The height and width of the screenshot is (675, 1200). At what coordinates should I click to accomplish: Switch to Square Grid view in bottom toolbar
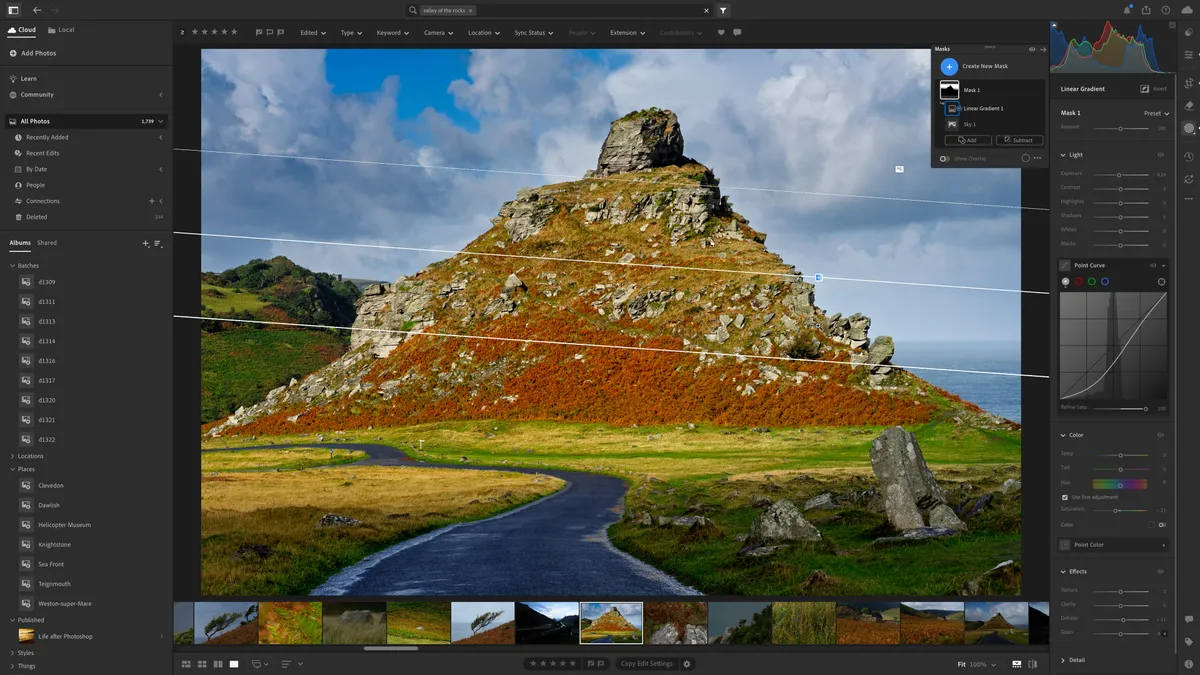click(x=202, y=663)
